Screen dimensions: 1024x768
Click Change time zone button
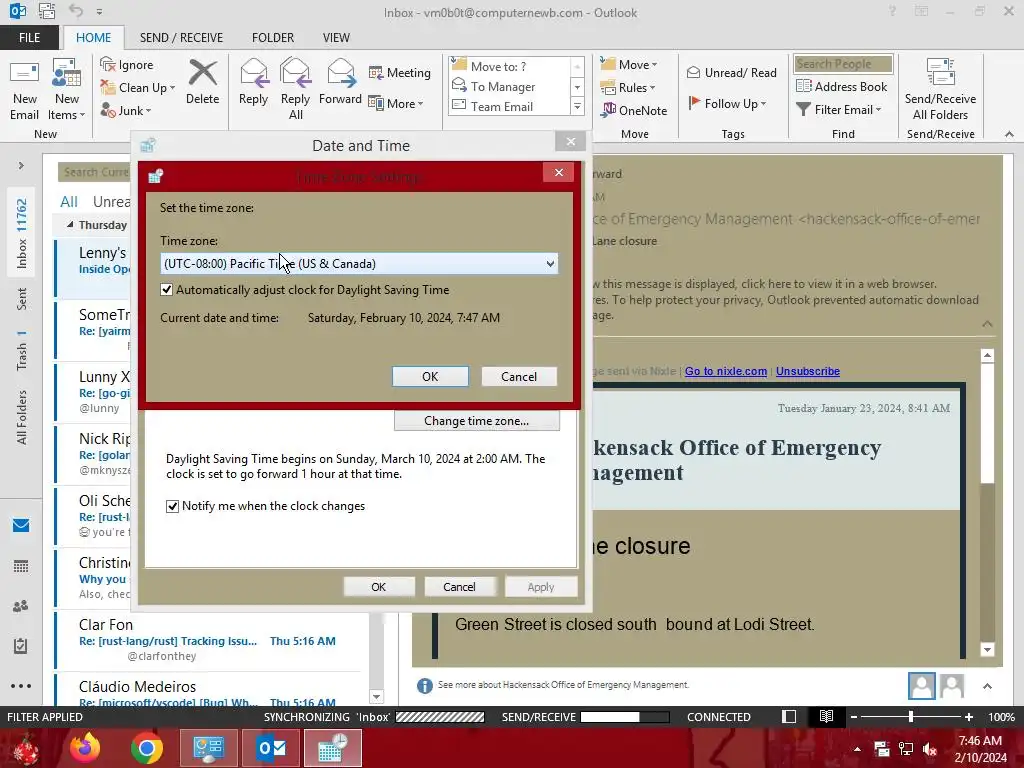tap(477, 421)
